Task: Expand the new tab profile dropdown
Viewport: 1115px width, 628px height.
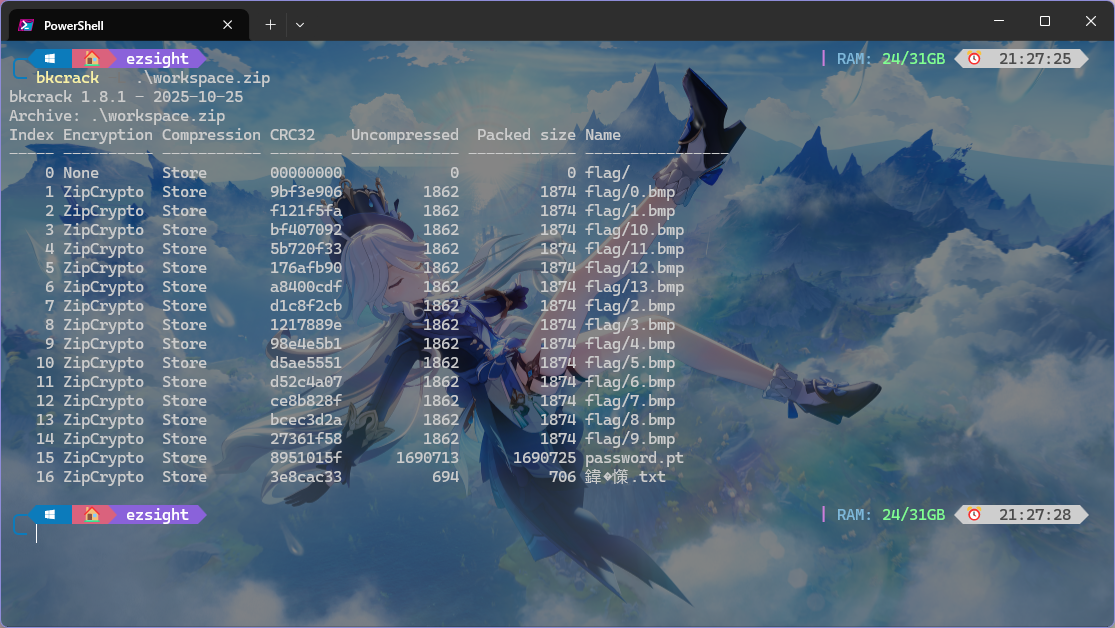Action: [300, 25]
